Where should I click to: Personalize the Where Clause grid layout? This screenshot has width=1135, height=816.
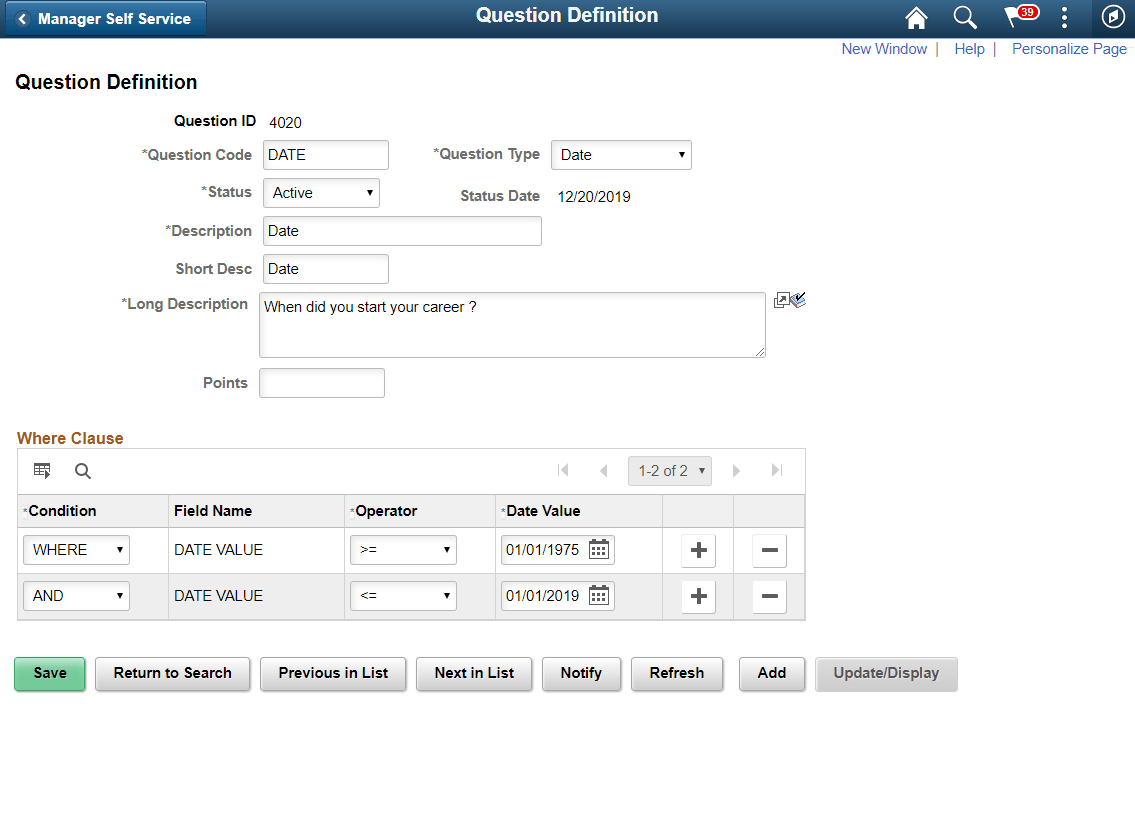coord(41,470)
